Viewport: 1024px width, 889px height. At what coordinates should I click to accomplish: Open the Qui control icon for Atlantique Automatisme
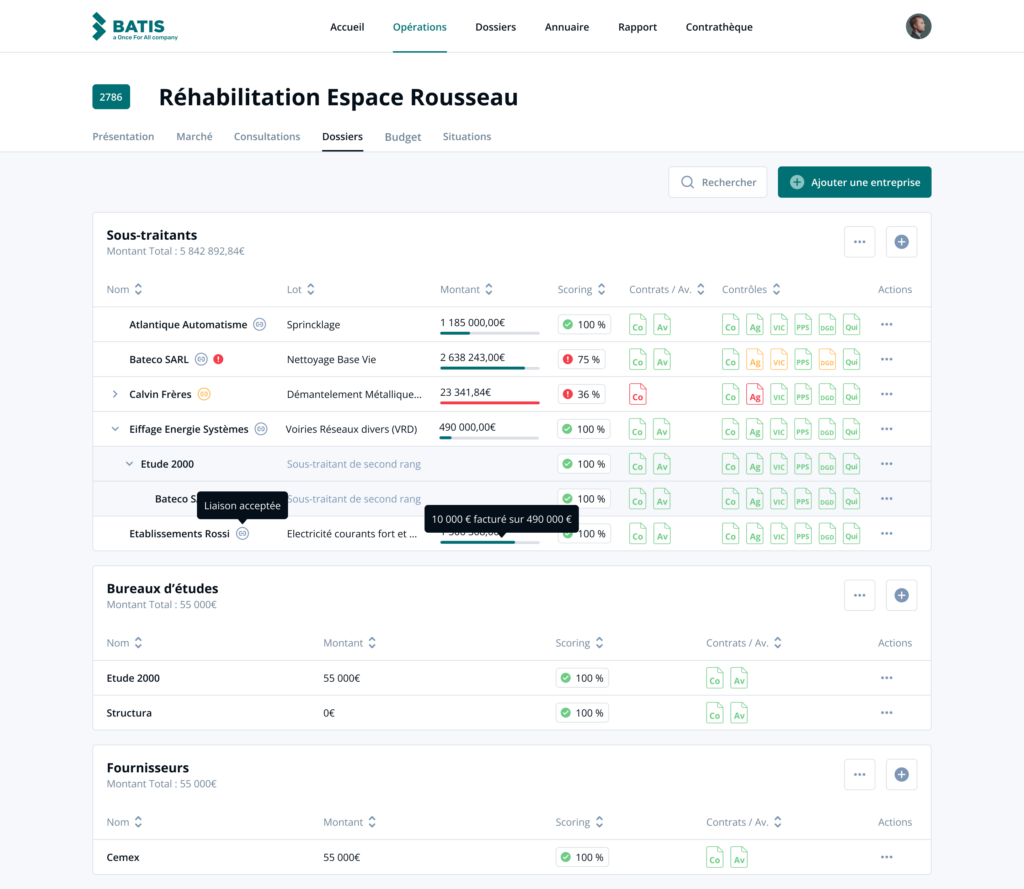pos(851,324)
